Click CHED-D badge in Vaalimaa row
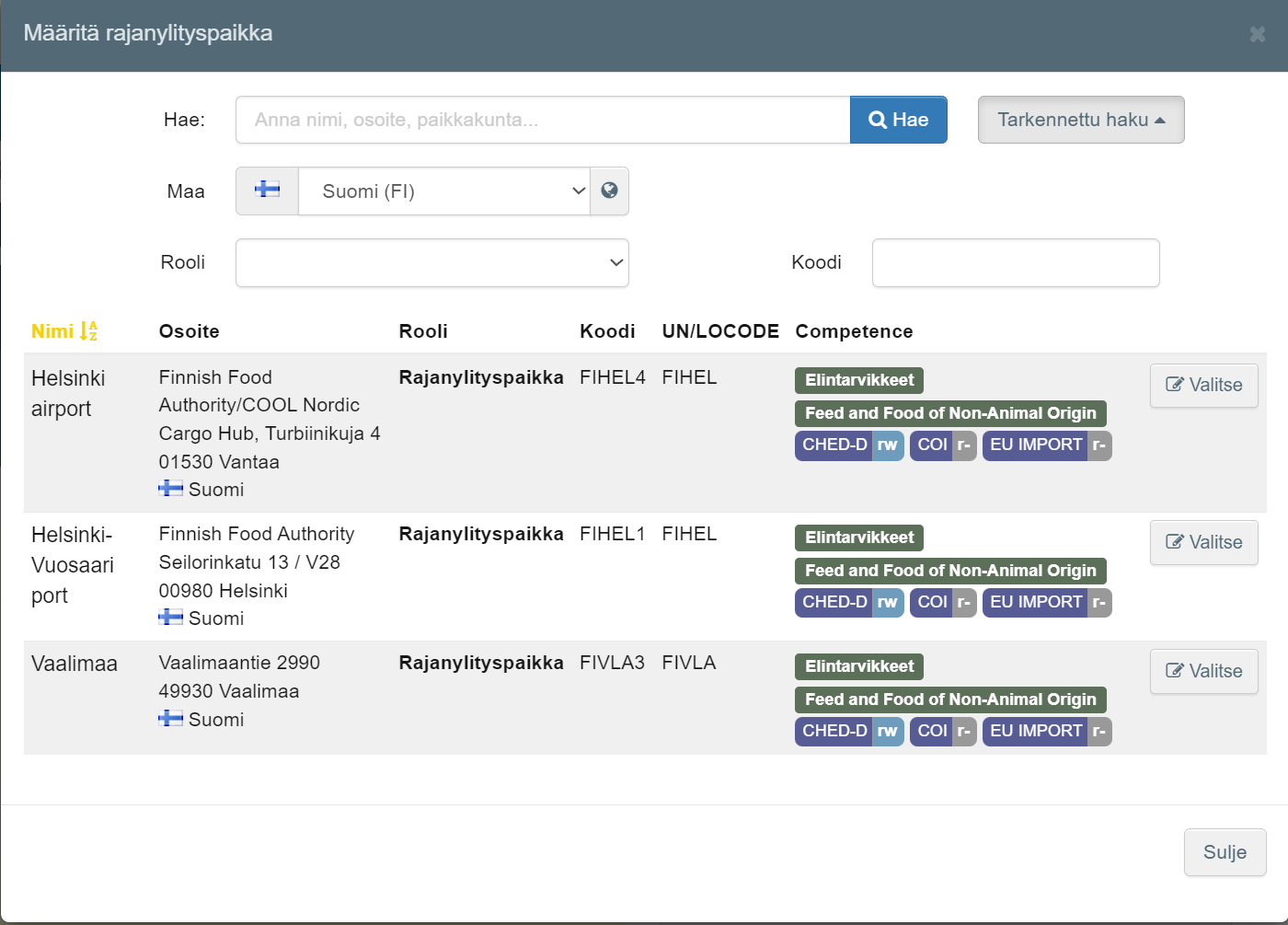 click(x=834, y=731)
